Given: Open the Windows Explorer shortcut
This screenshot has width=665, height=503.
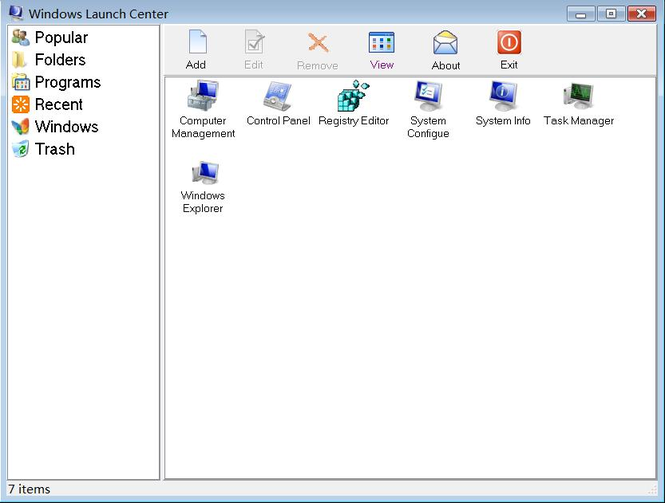Looking at the screenshot, I should pos(203,174).
